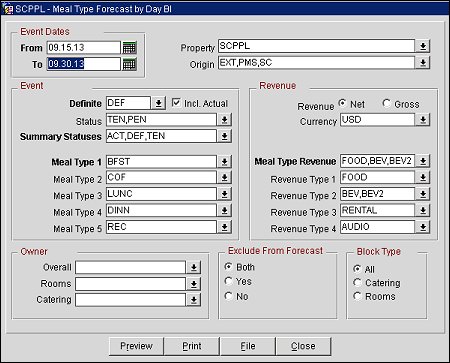Click the Definite field showing DEF
The width and height of the screenshot is (450, 363).
click(x=128, y=103)
